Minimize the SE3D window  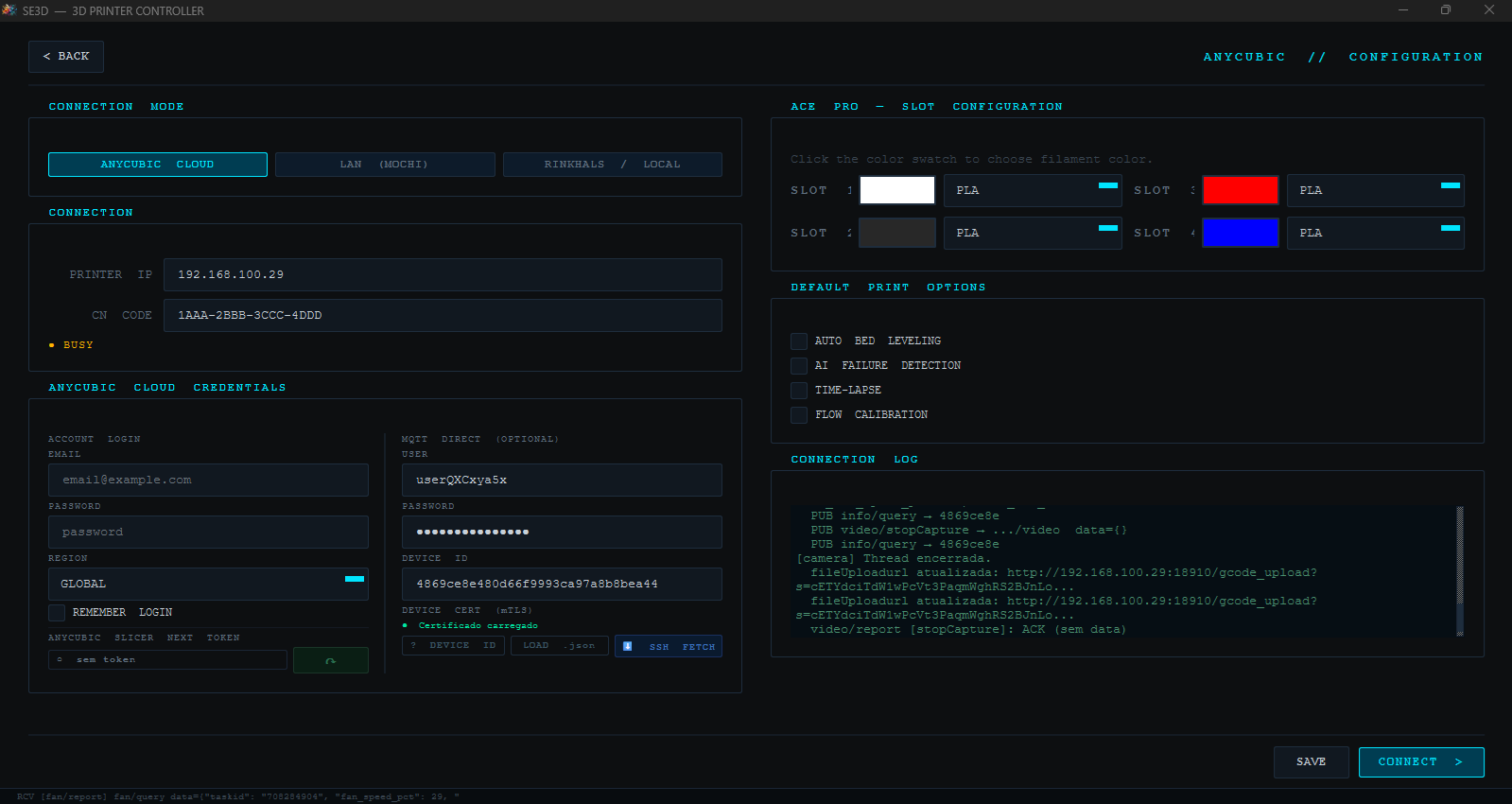[1403, 10]
